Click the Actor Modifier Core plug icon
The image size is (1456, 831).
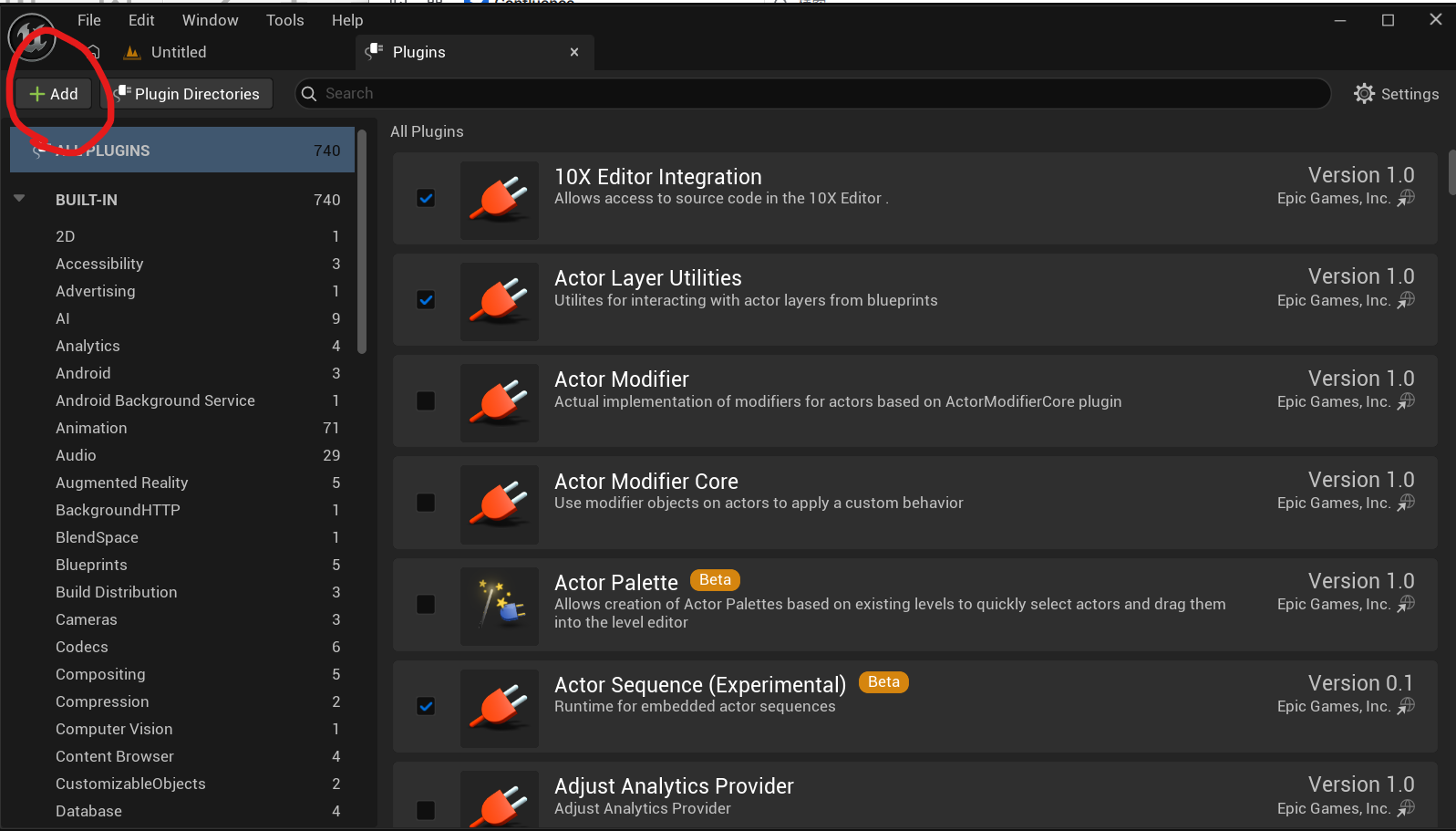click(x=499, y=504)
